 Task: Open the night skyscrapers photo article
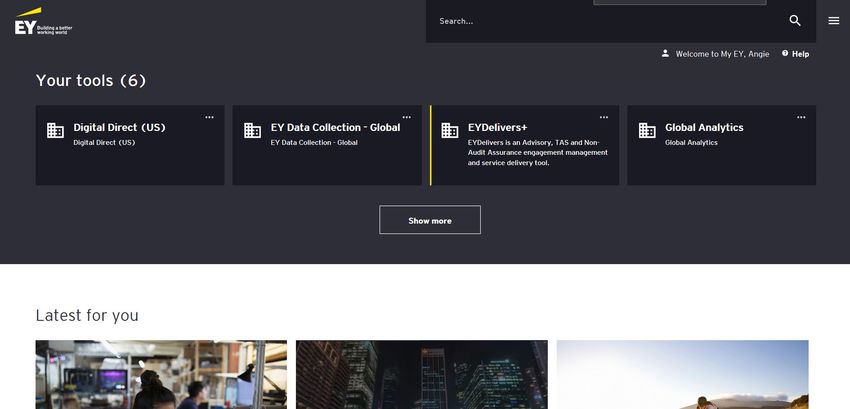tap(422, 374)
